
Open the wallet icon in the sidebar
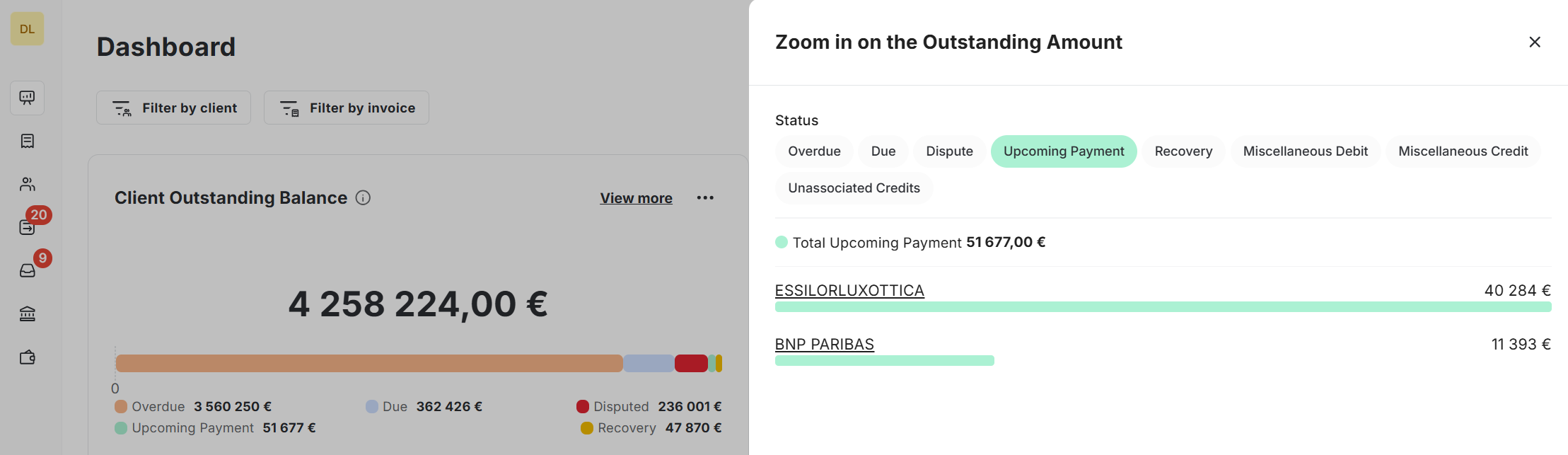(27, 357)
